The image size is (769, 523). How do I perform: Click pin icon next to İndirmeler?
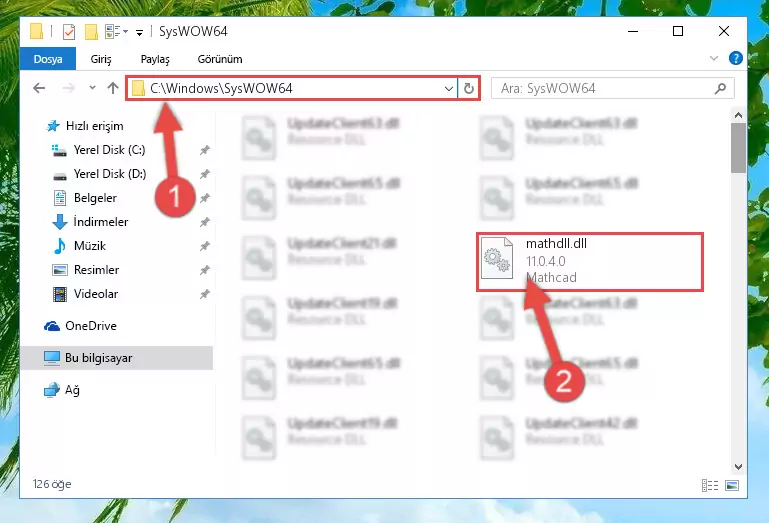(x=205, y=222)
